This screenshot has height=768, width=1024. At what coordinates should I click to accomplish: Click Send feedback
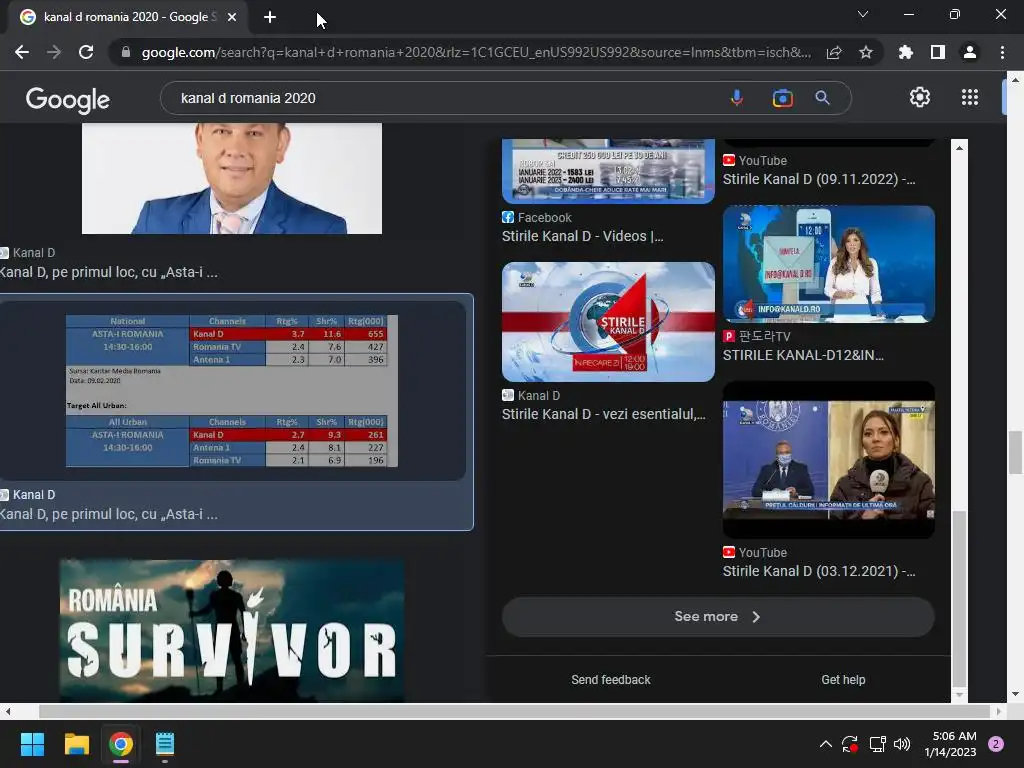click(611, 680)
